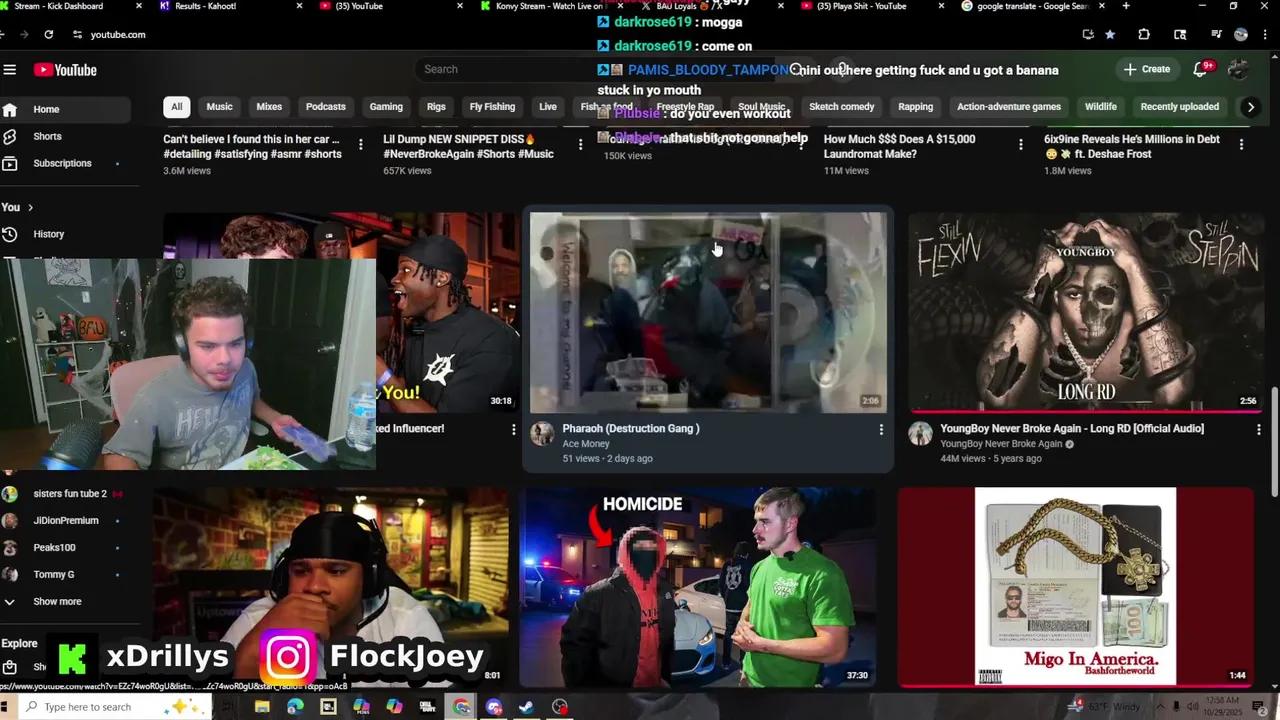Screen dimensions: 1280x720
Task: Click the YouTube logo
Action: point(65,70)
